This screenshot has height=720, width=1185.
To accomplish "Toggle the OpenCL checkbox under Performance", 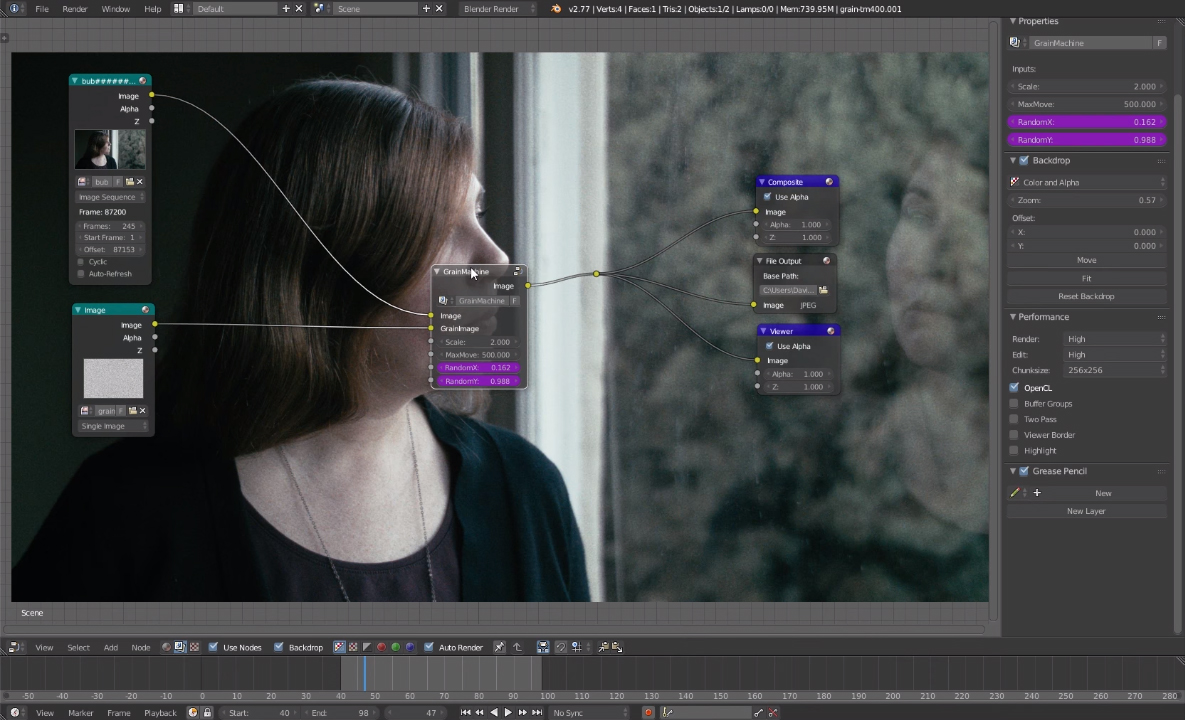I will (x=1014, y=387).
